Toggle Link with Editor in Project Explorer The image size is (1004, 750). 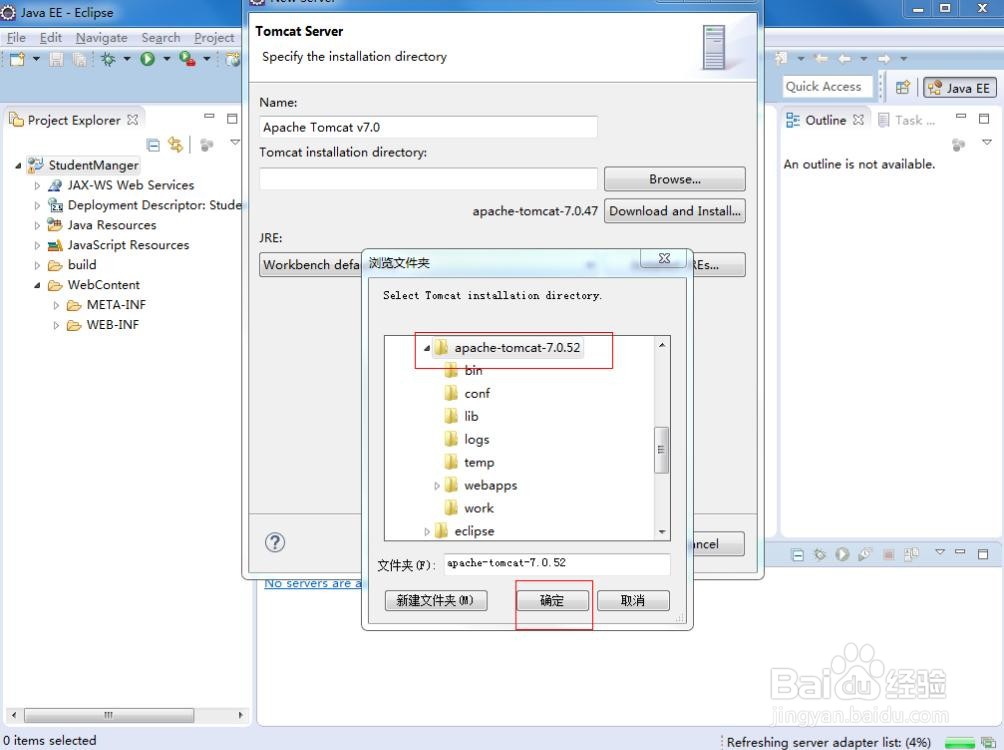175,145
